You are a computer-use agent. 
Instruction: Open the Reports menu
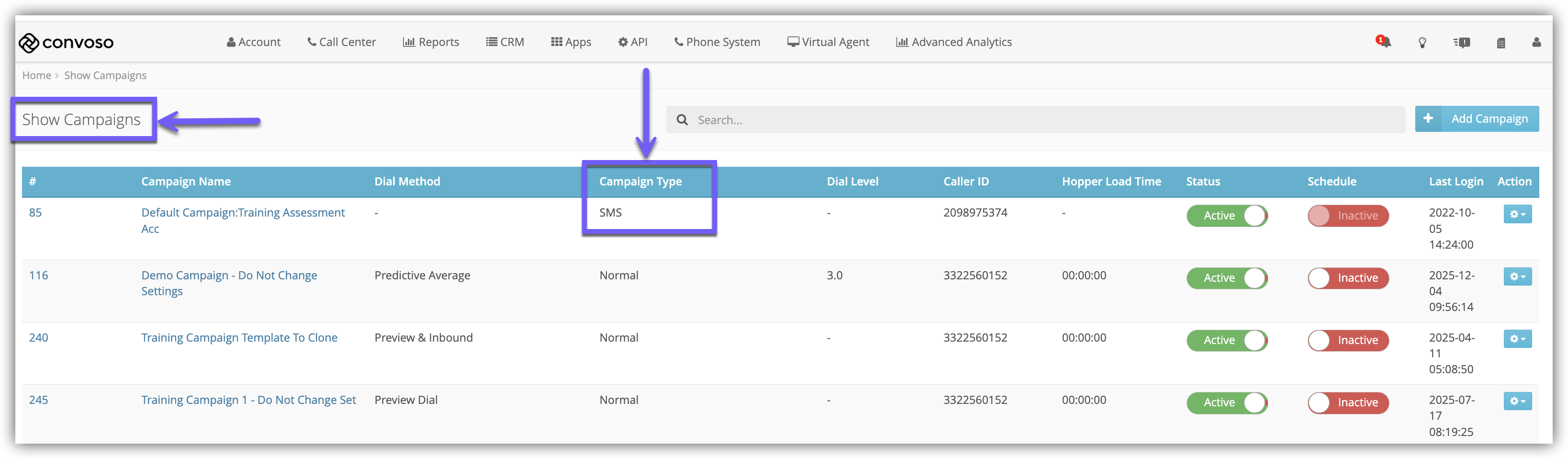431,42
